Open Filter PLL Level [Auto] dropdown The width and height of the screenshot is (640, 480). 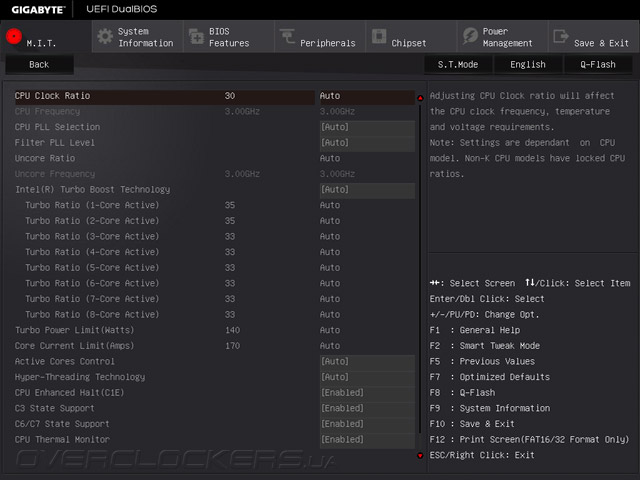click(x=367, y=143)
